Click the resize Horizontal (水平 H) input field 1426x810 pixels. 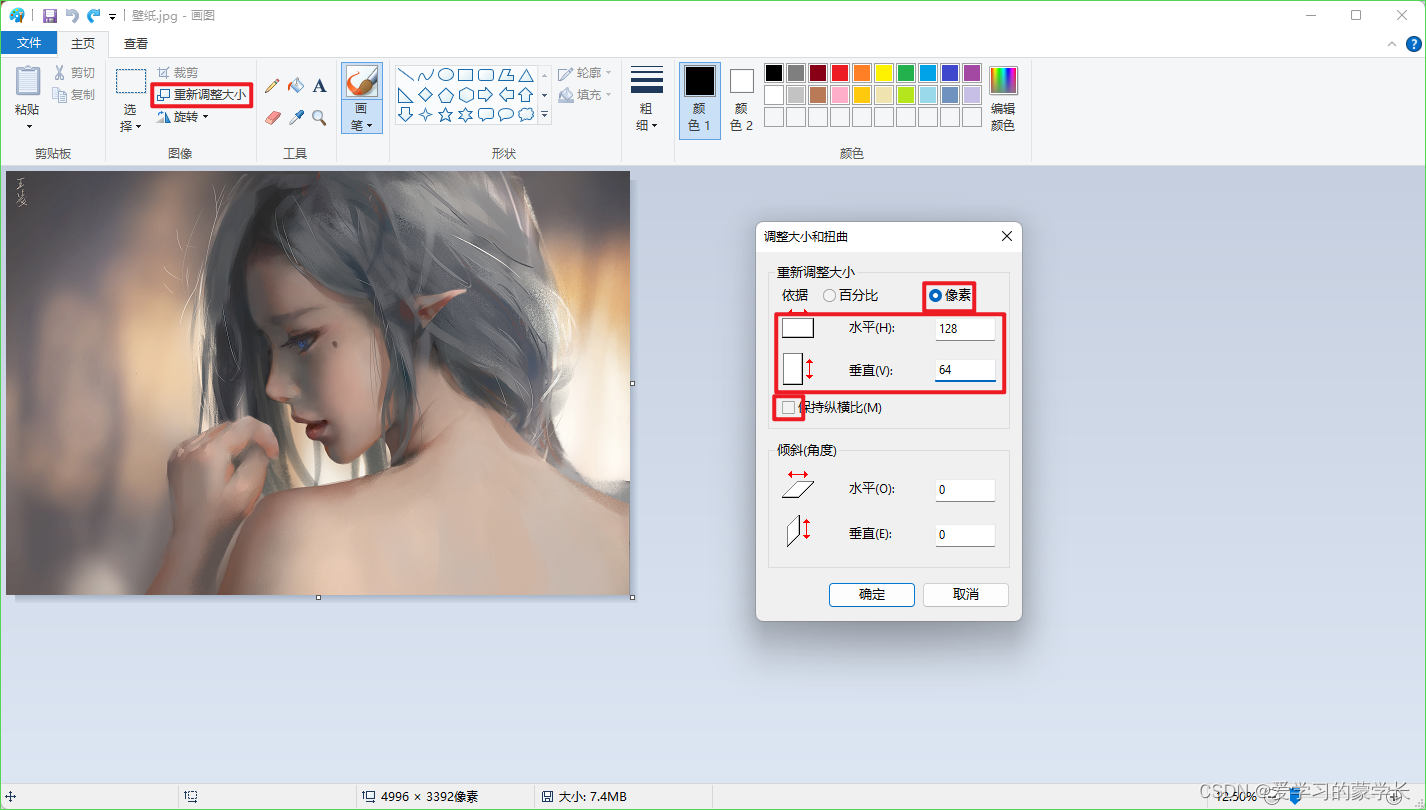point(965,328)
